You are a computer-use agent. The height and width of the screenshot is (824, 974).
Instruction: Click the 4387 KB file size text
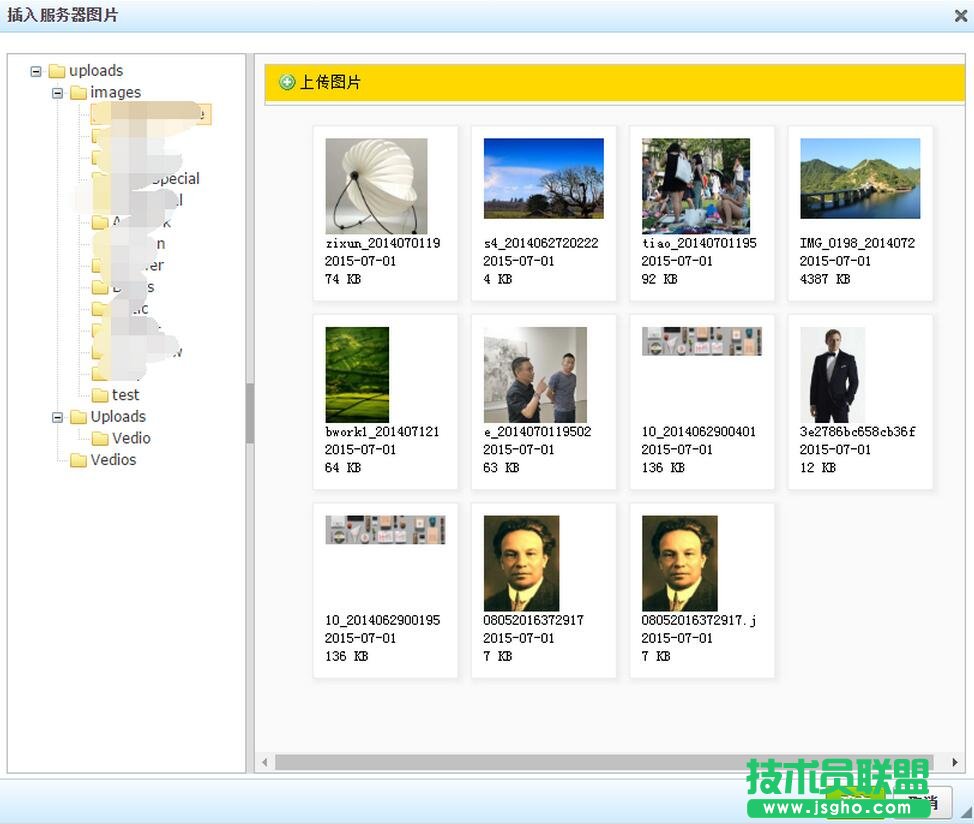(x=825, y=279)
